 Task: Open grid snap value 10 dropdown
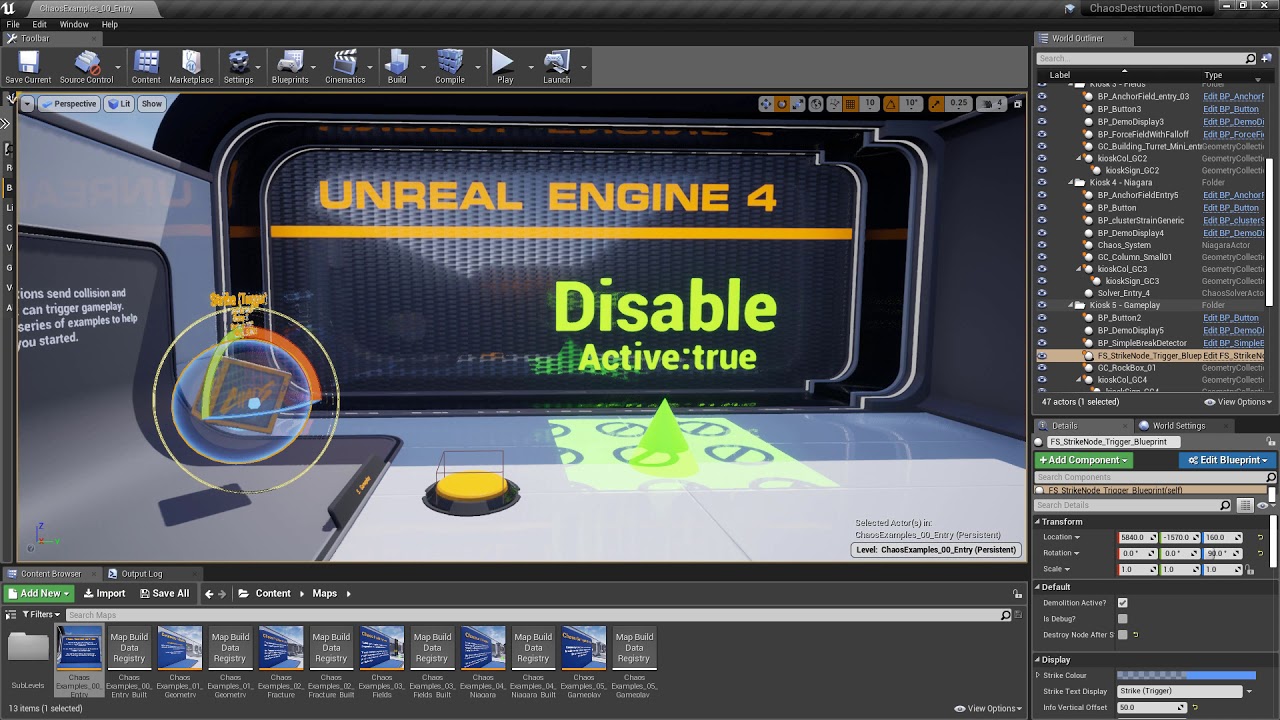[x=869, y=104]
